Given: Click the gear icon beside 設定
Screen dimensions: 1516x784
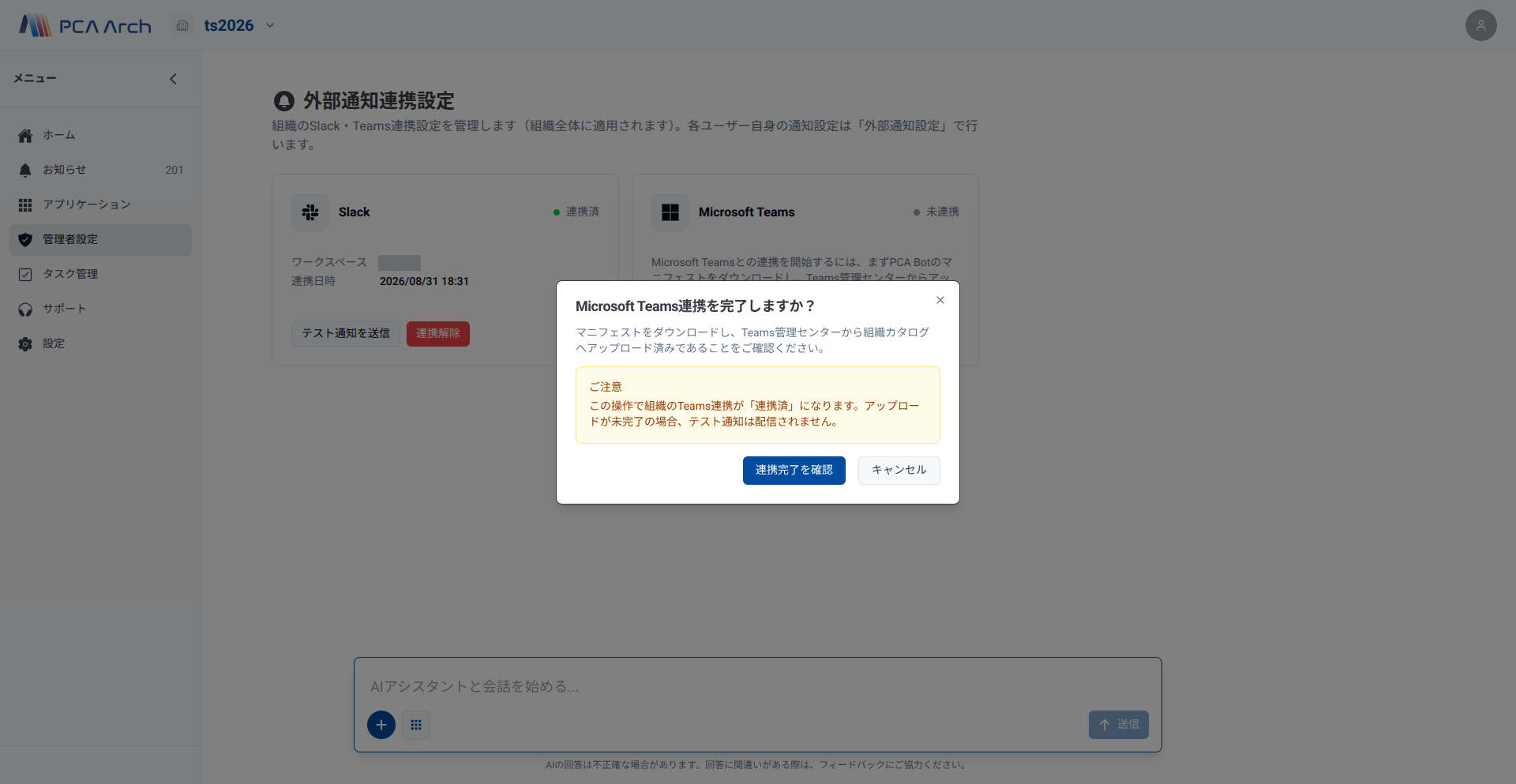Looking at the screenshot, I should point(25,344).
